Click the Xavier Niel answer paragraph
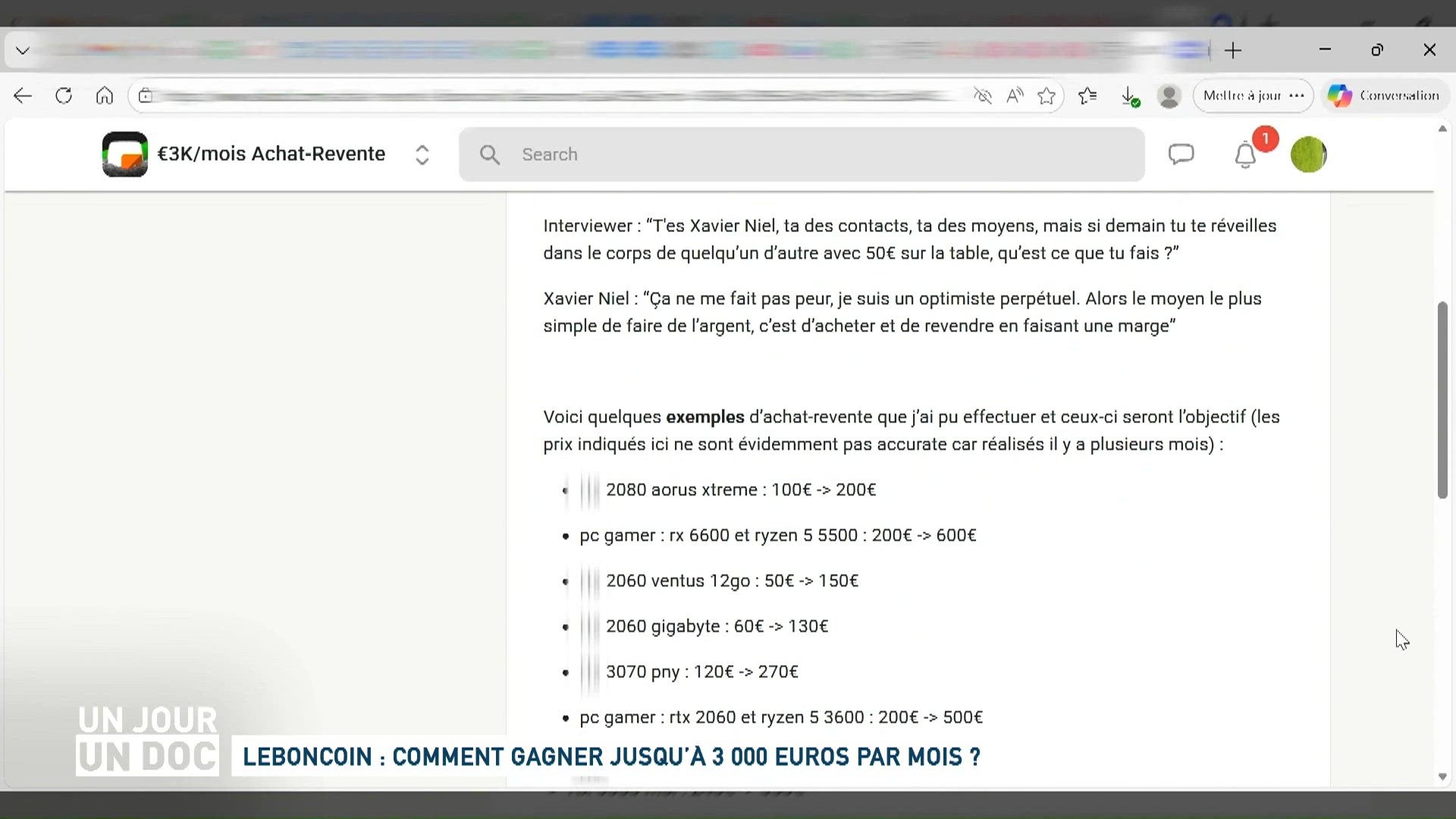1456x819 pixels. (x=902, y=312)
